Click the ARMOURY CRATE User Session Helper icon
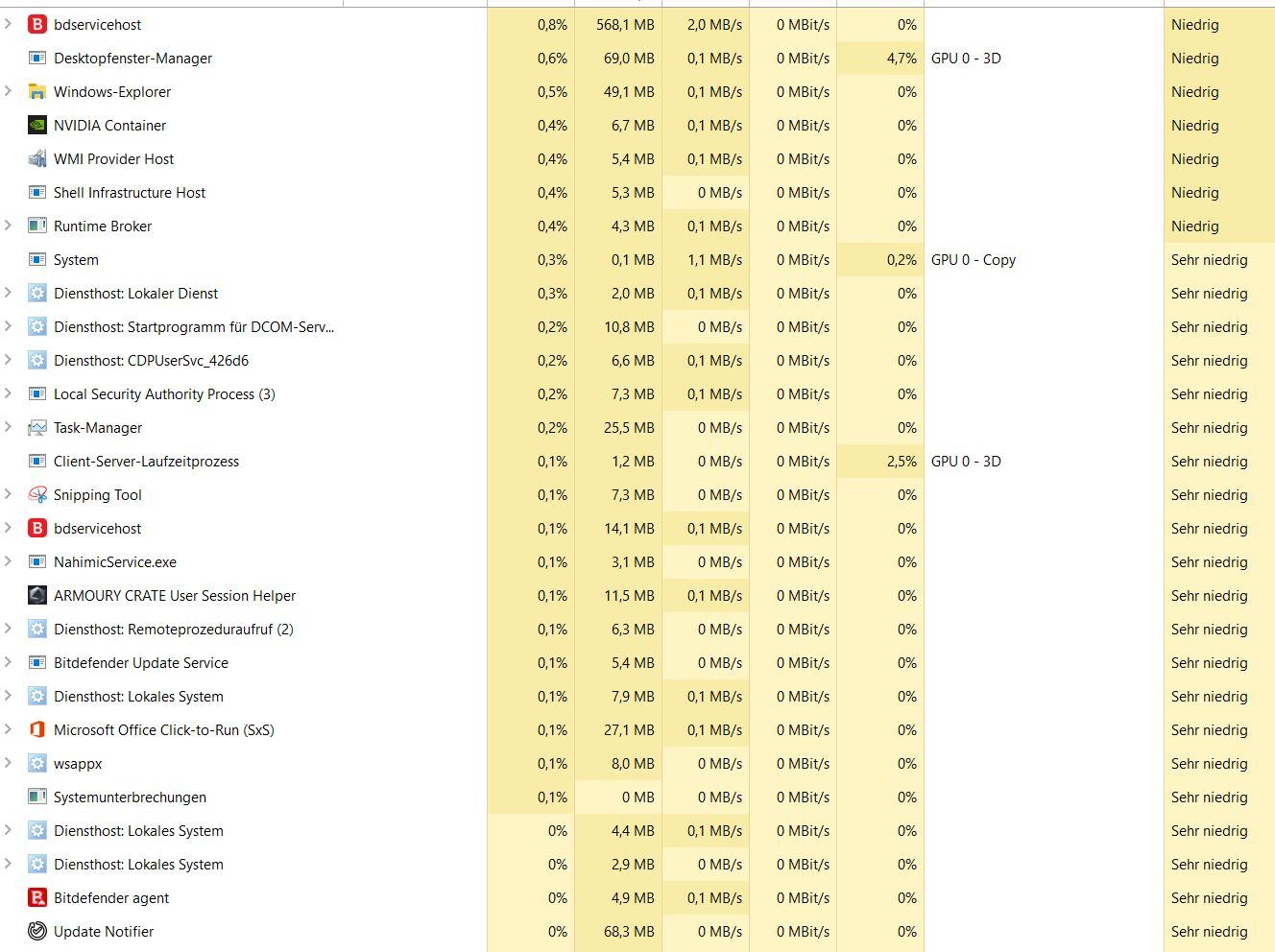The width and height of the screenshot is (1275, 952). coord(36,596)
